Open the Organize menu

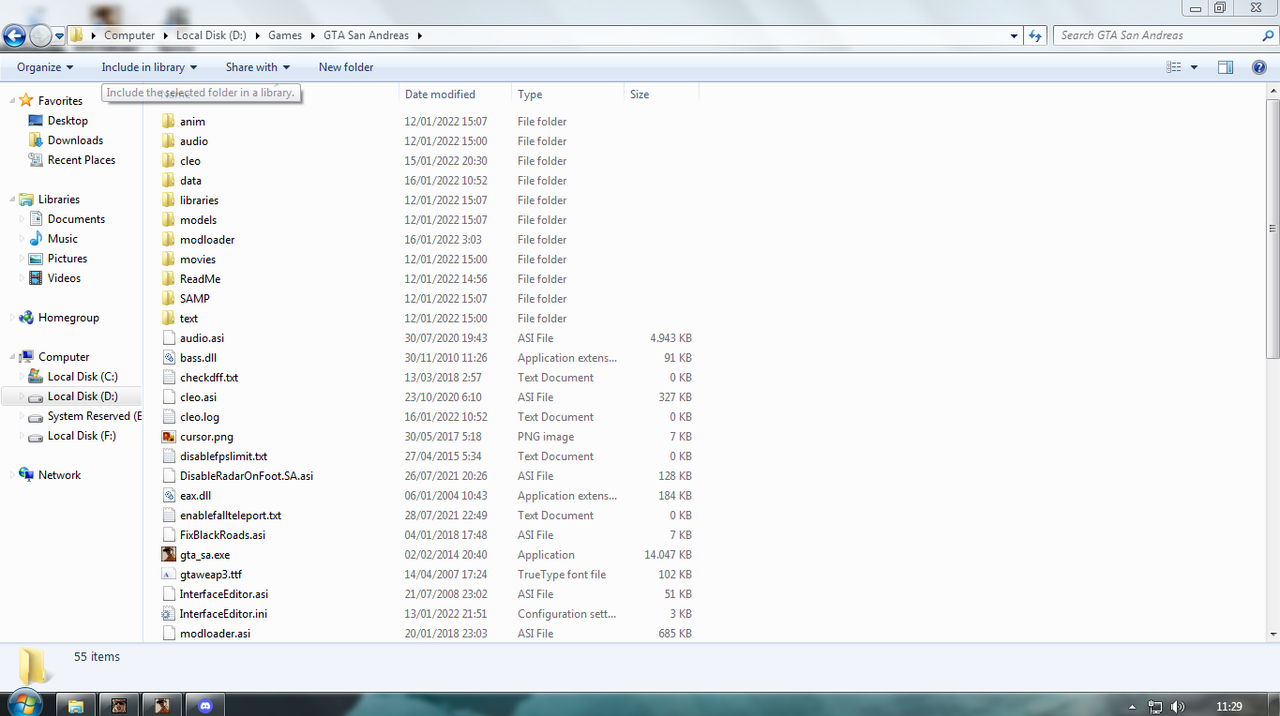45,67
